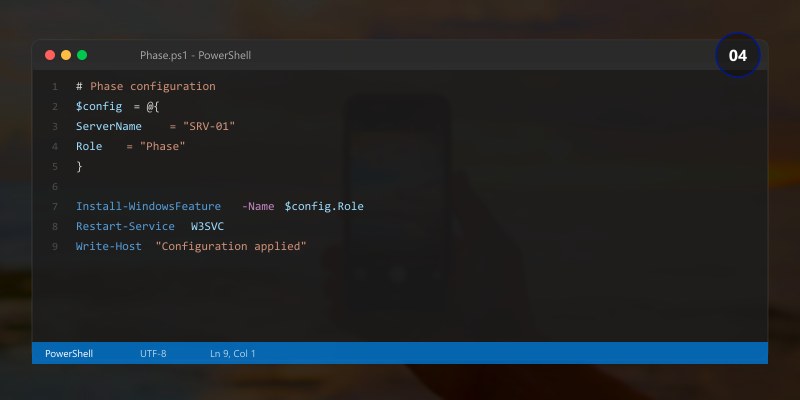Screen dimensions: 800x400
Task: Open the UTF-8 encoding selector
Action: click(153, 353)
